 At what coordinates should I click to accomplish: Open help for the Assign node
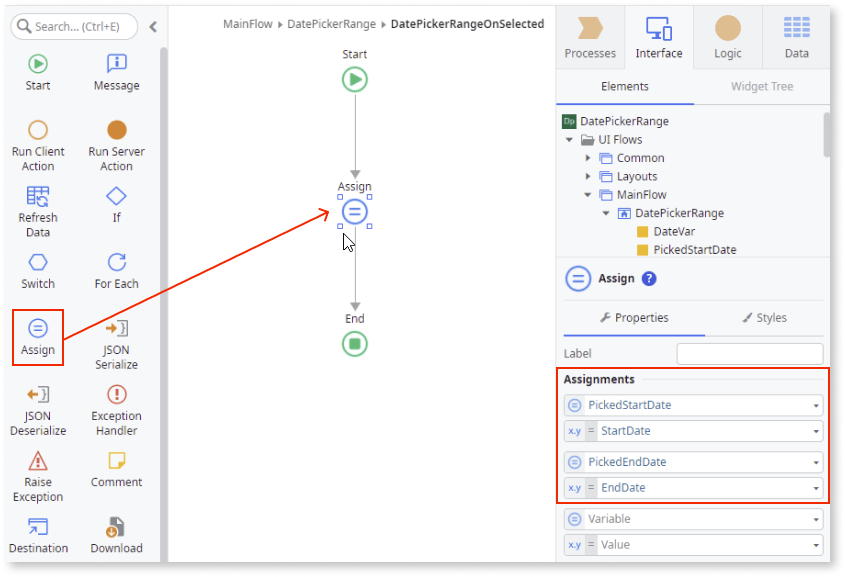coord(650,279)
